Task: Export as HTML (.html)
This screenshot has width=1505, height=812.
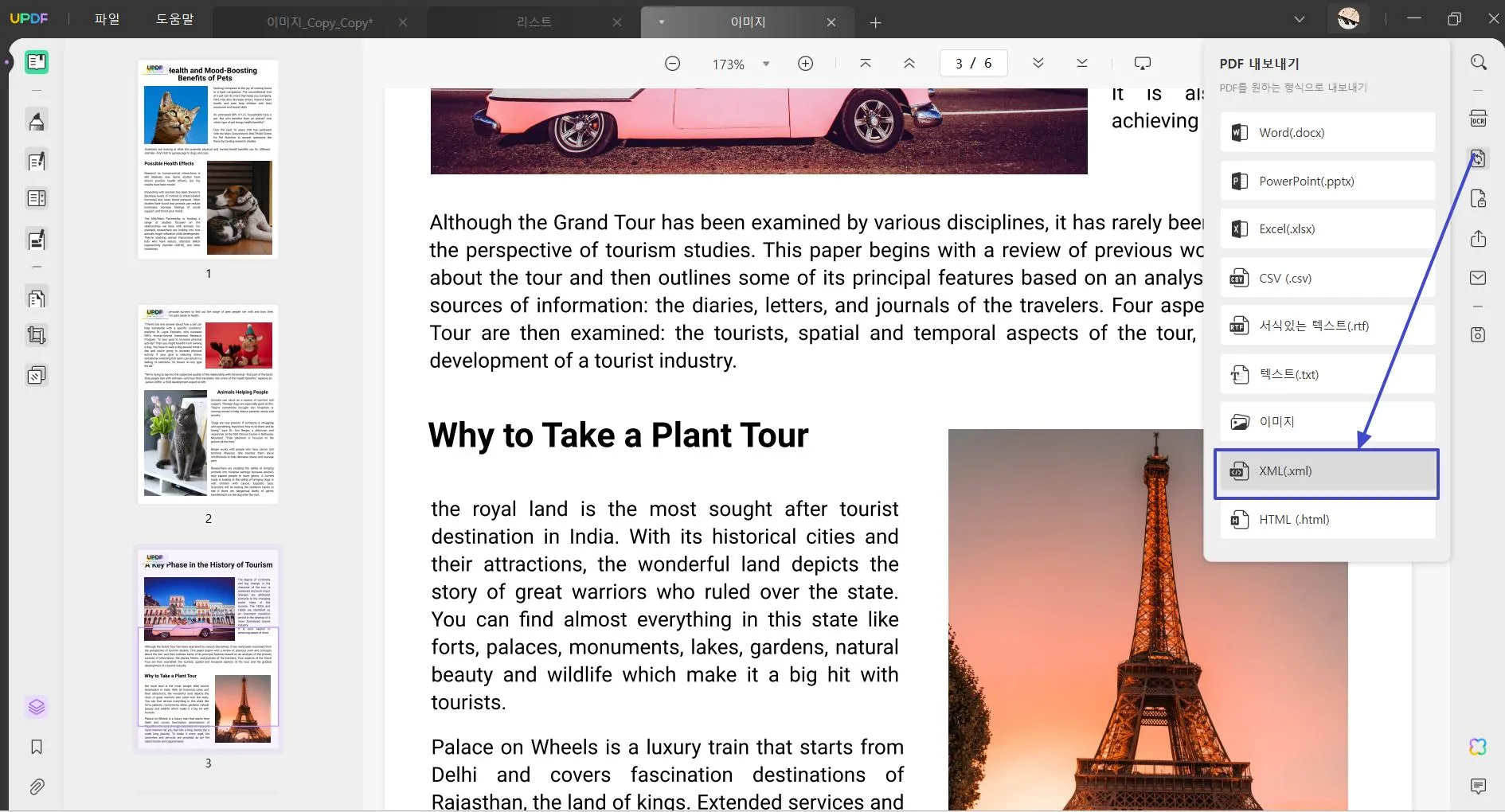Action: [x=1327, y=520]
